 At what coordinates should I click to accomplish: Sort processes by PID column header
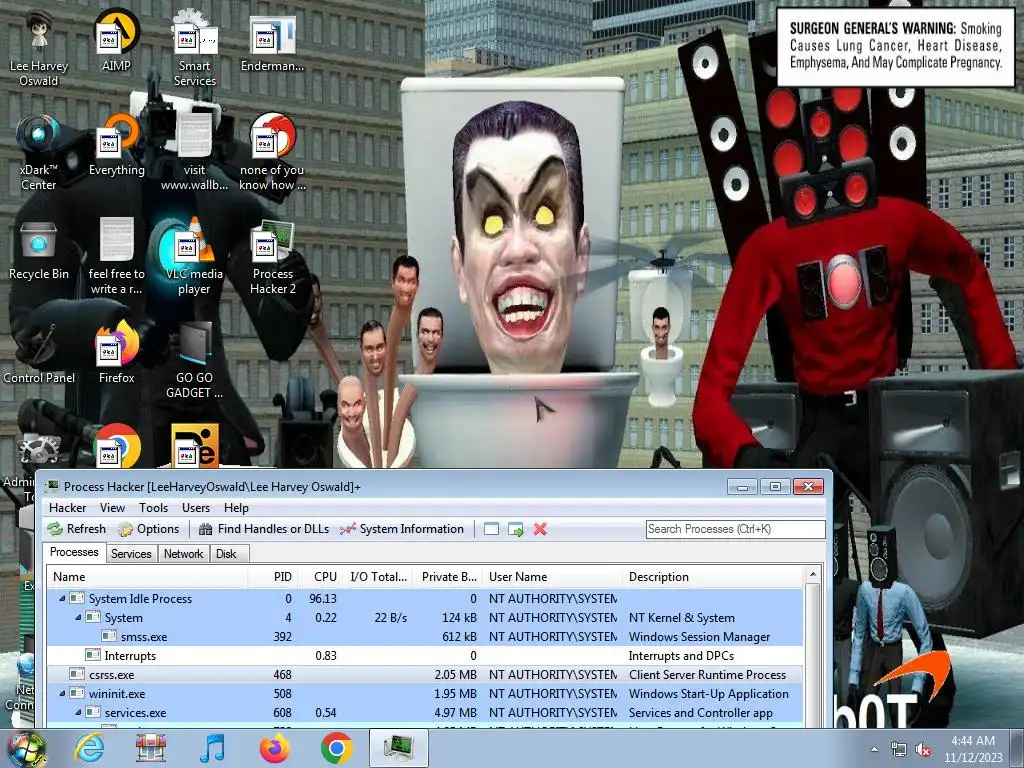tap(273, 577)
